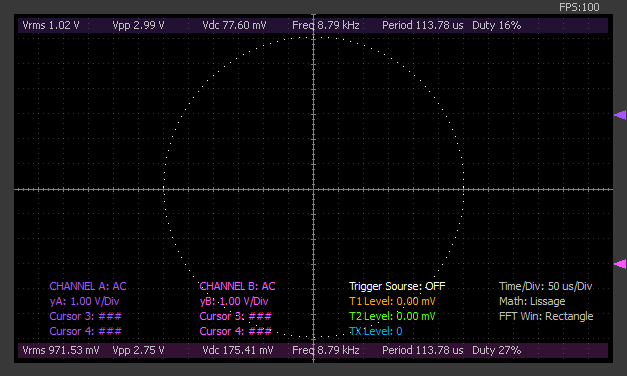Click top Vrms 1.02 V measurement
Image resolution: width=627 pixels, height=376 pixels.
[x=51, y=26]
